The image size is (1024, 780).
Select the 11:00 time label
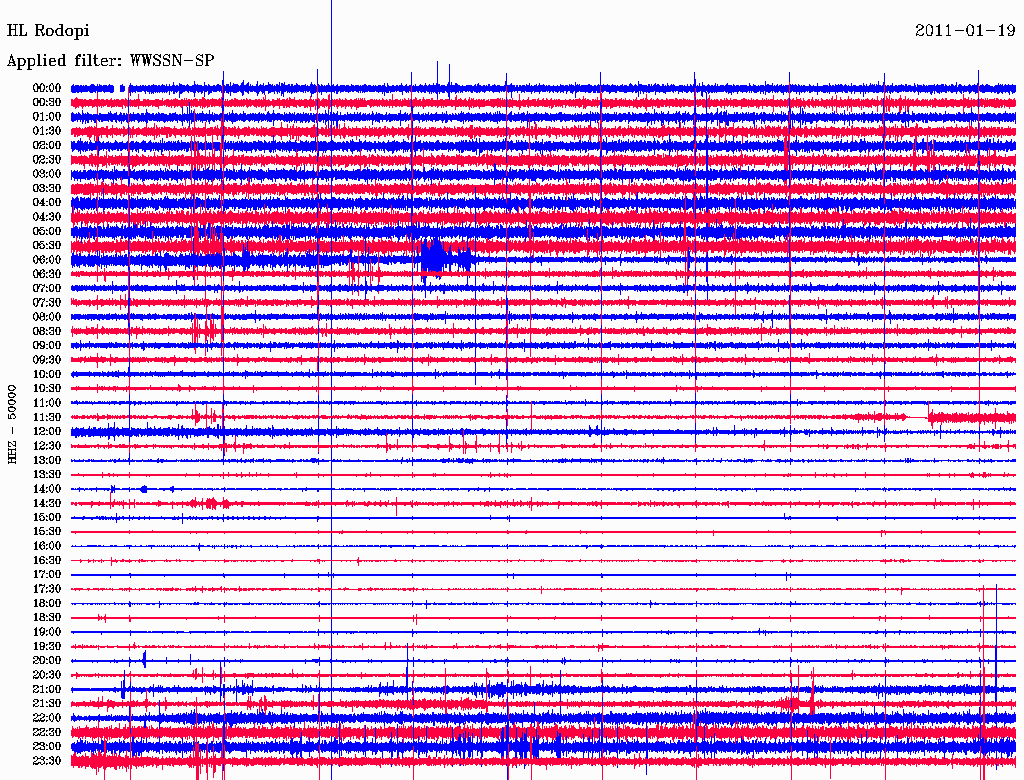click(x=47, y=403)
